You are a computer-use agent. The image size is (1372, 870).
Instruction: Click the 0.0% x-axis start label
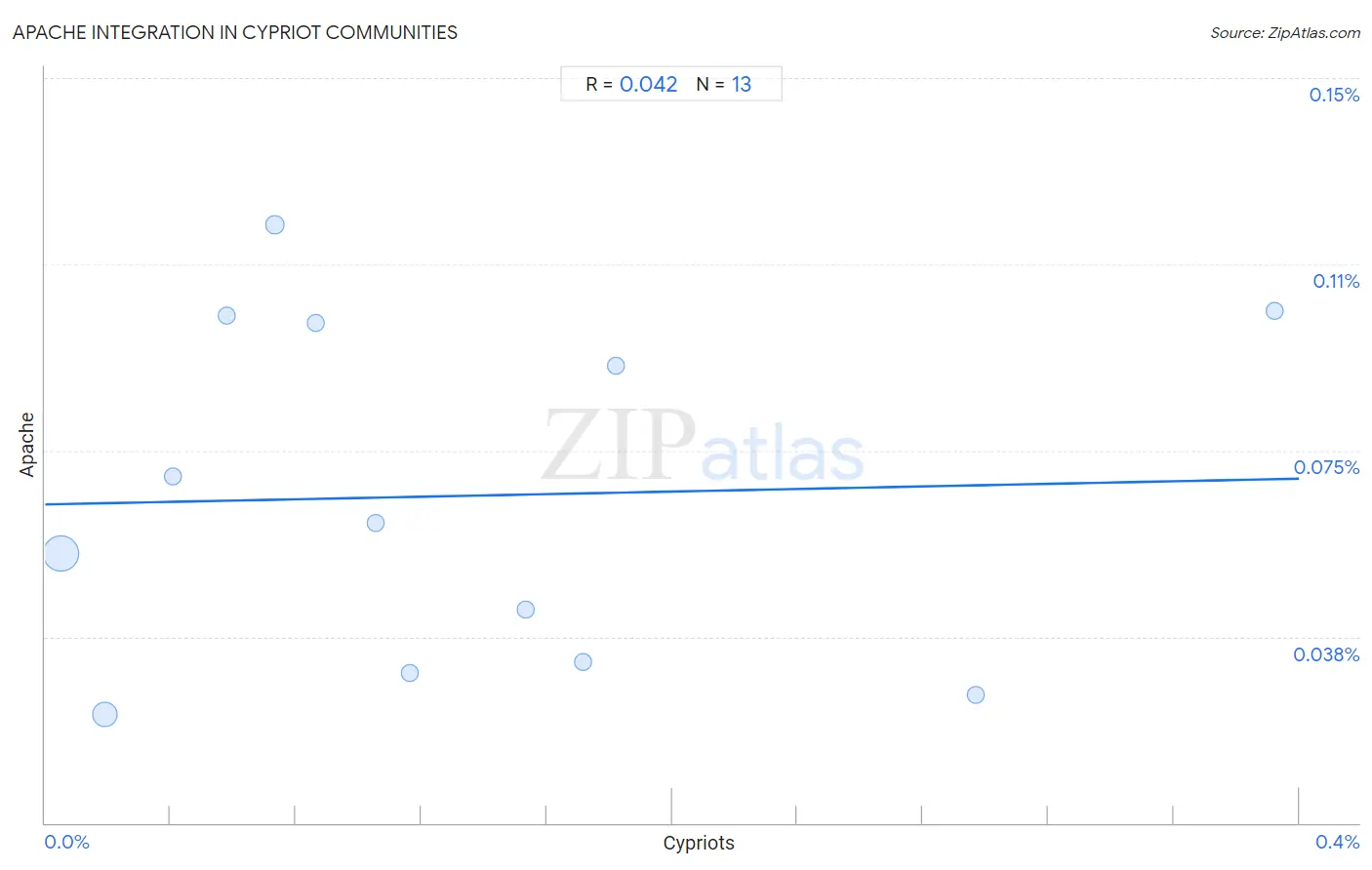[67, 842]
